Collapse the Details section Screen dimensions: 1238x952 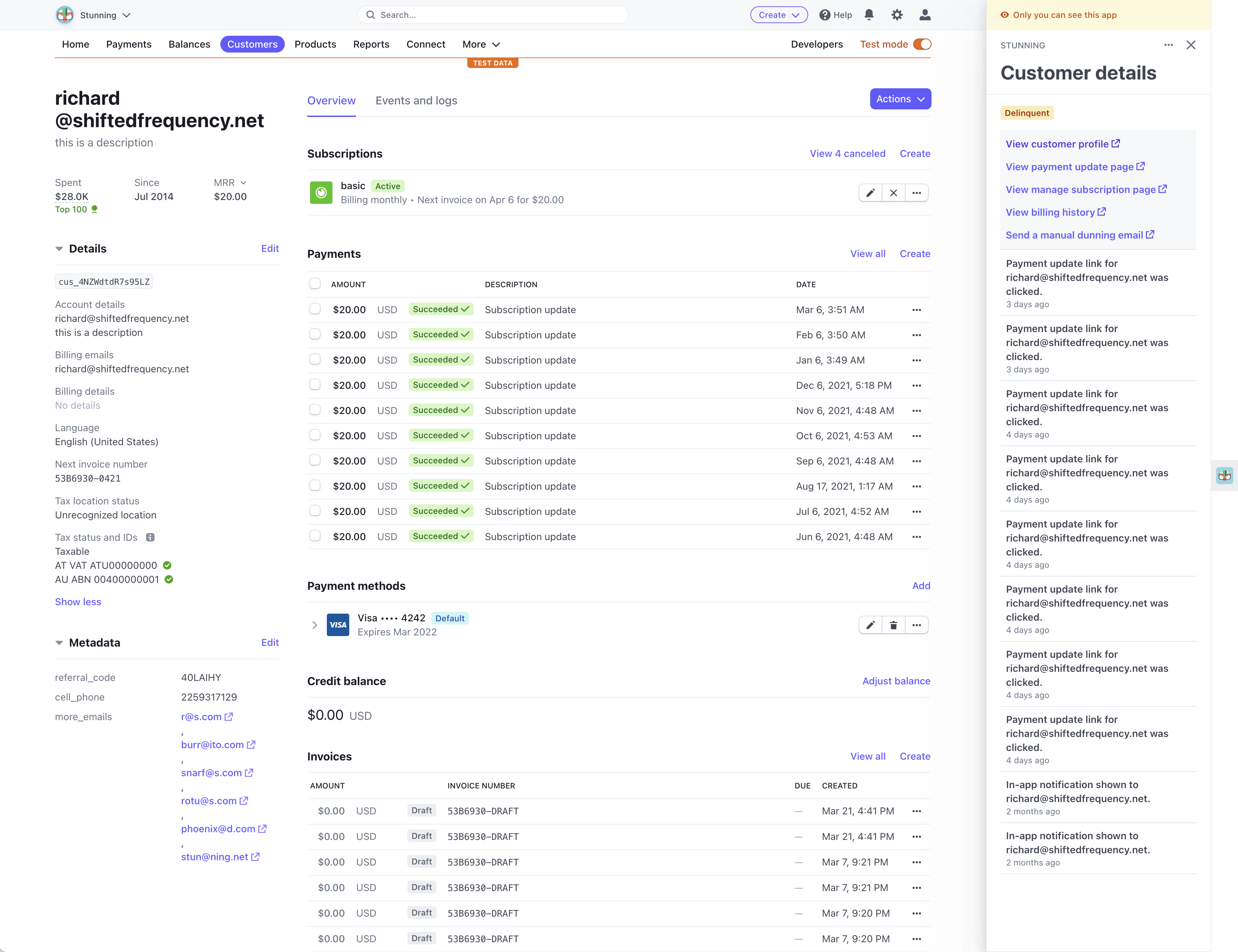[x=59, y=249]
